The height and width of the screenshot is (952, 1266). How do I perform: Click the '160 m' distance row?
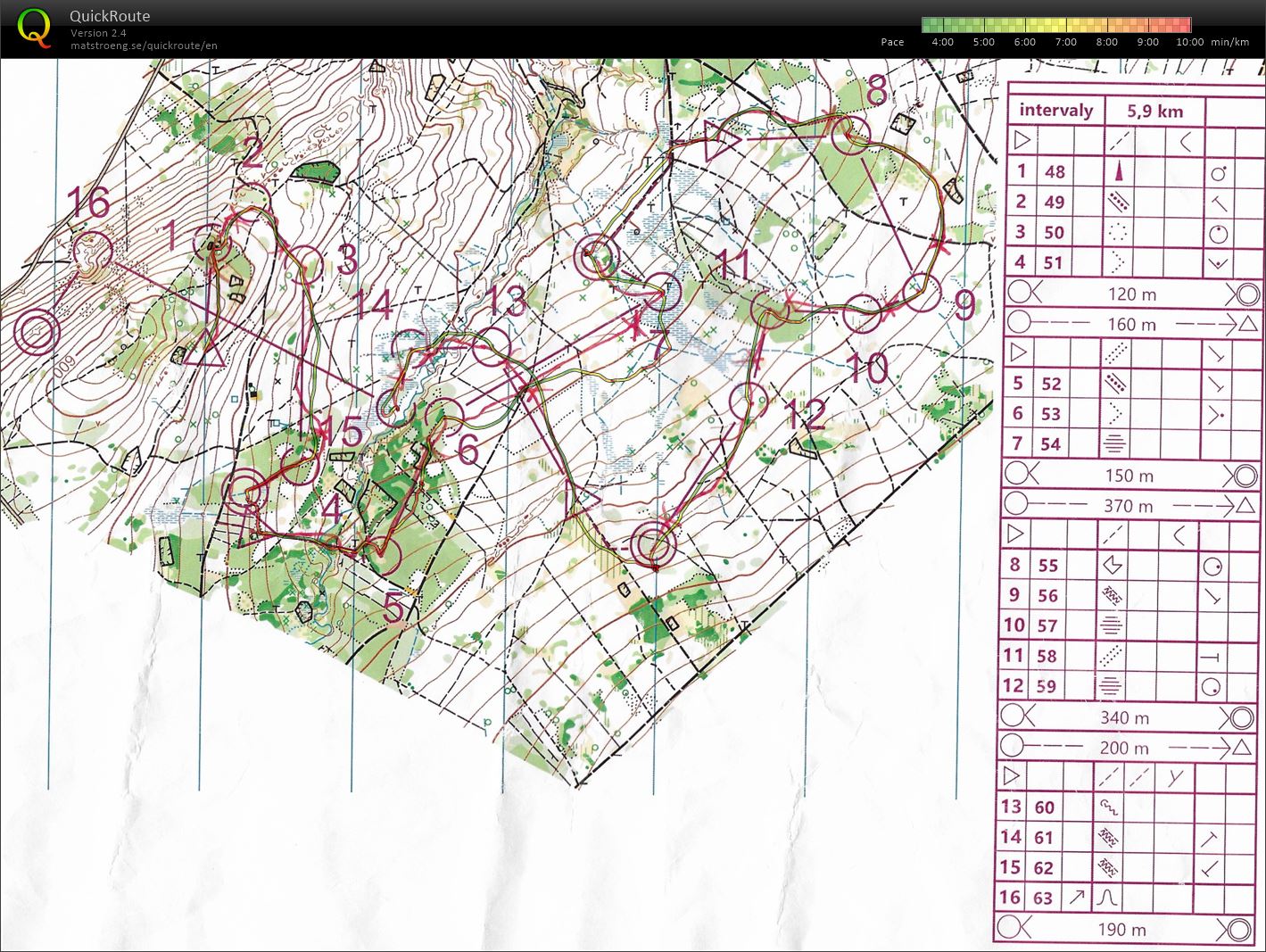click(x=1131, y=324)
